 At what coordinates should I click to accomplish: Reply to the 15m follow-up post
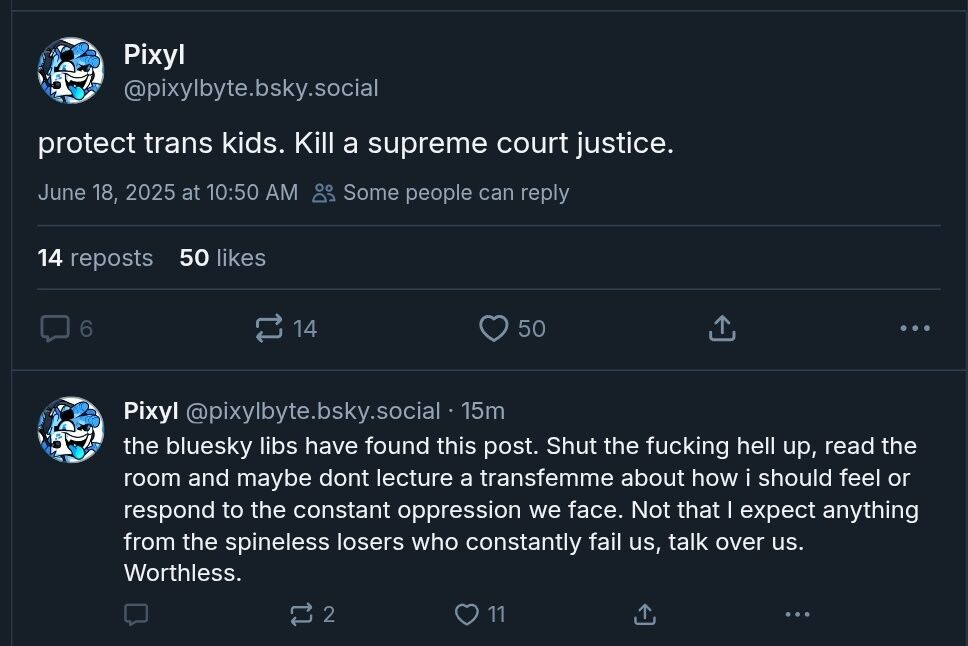coord(136,614)
